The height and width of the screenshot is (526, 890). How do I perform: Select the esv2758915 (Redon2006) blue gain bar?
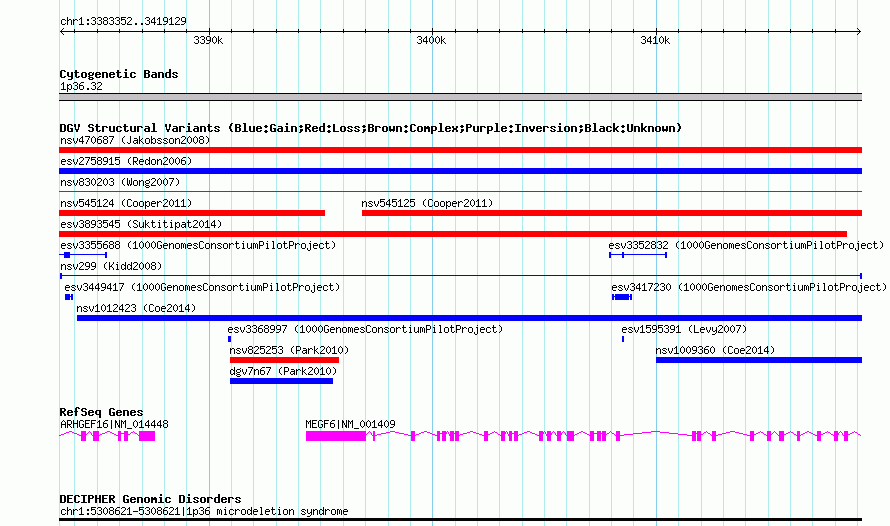[x=460, y=171]
